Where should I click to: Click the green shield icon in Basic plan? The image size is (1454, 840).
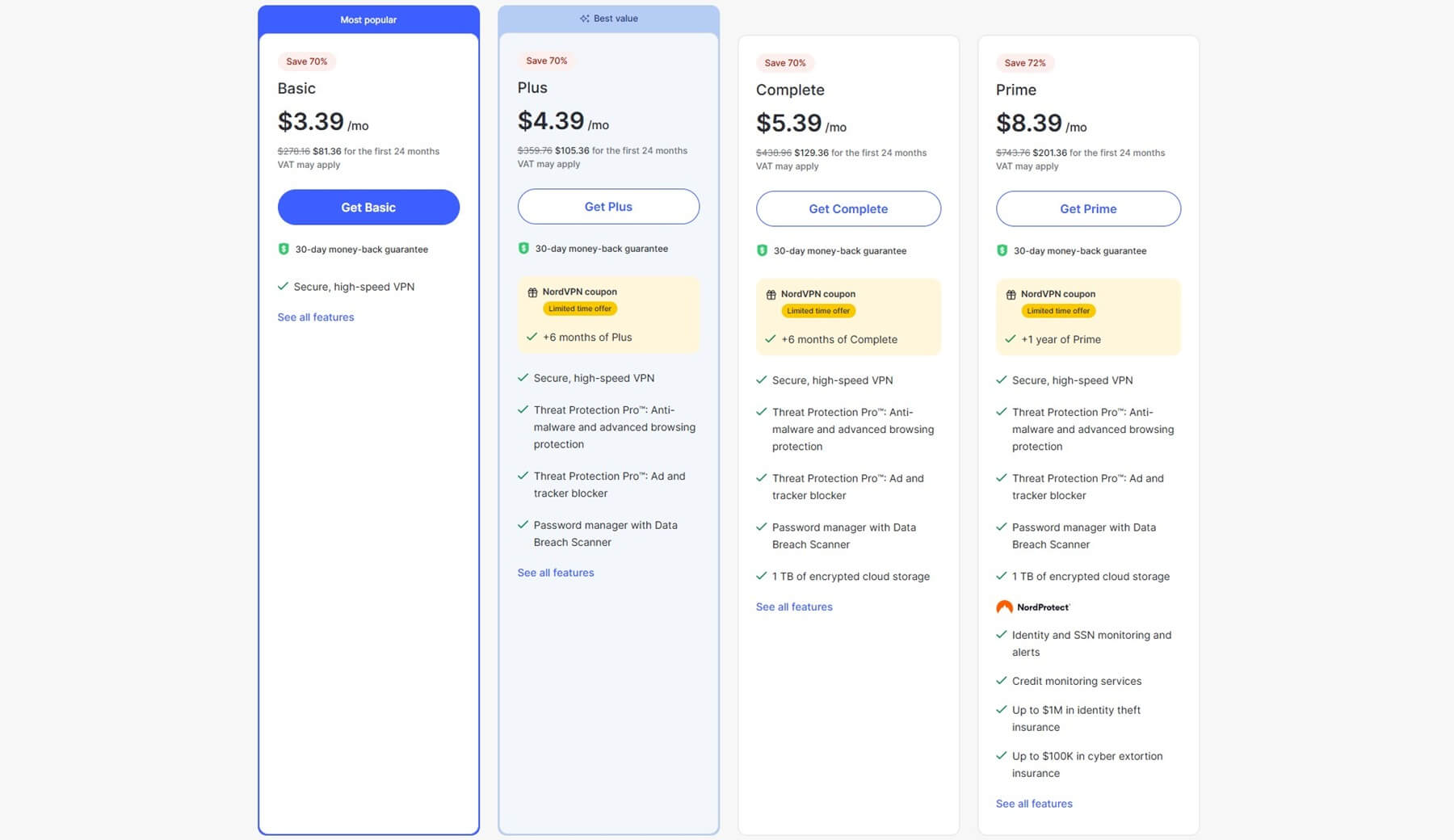pyautogui.click(x=284, y=249)
